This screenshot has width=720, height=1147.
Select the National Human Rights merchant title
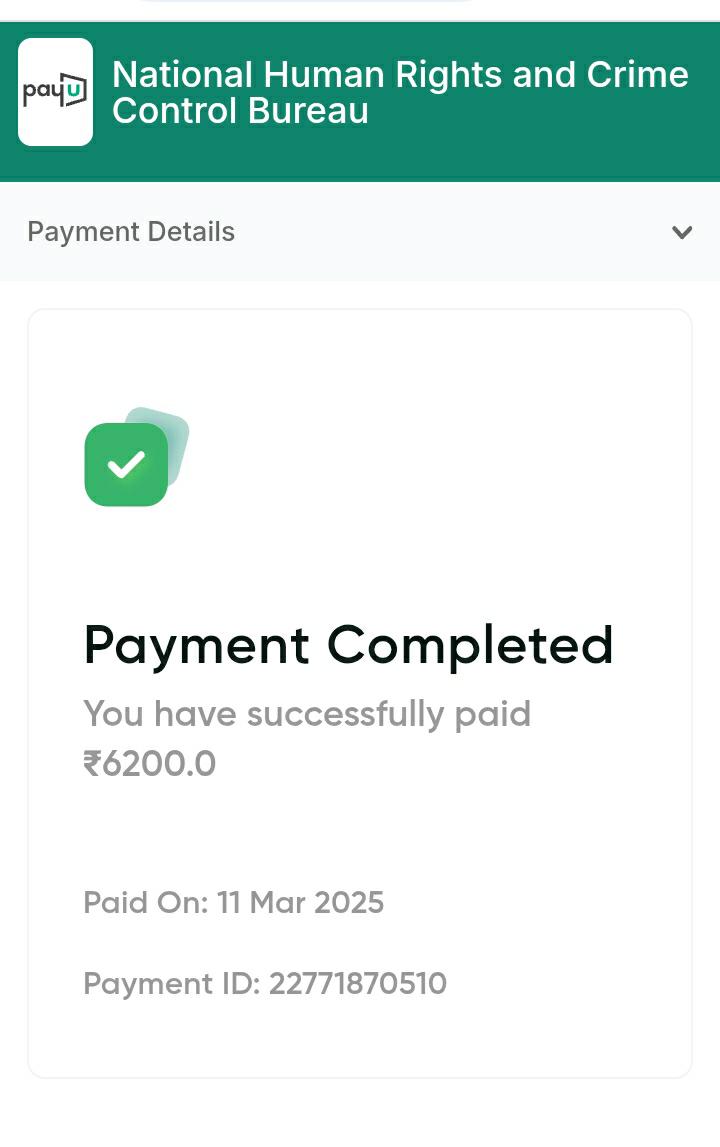400,92
